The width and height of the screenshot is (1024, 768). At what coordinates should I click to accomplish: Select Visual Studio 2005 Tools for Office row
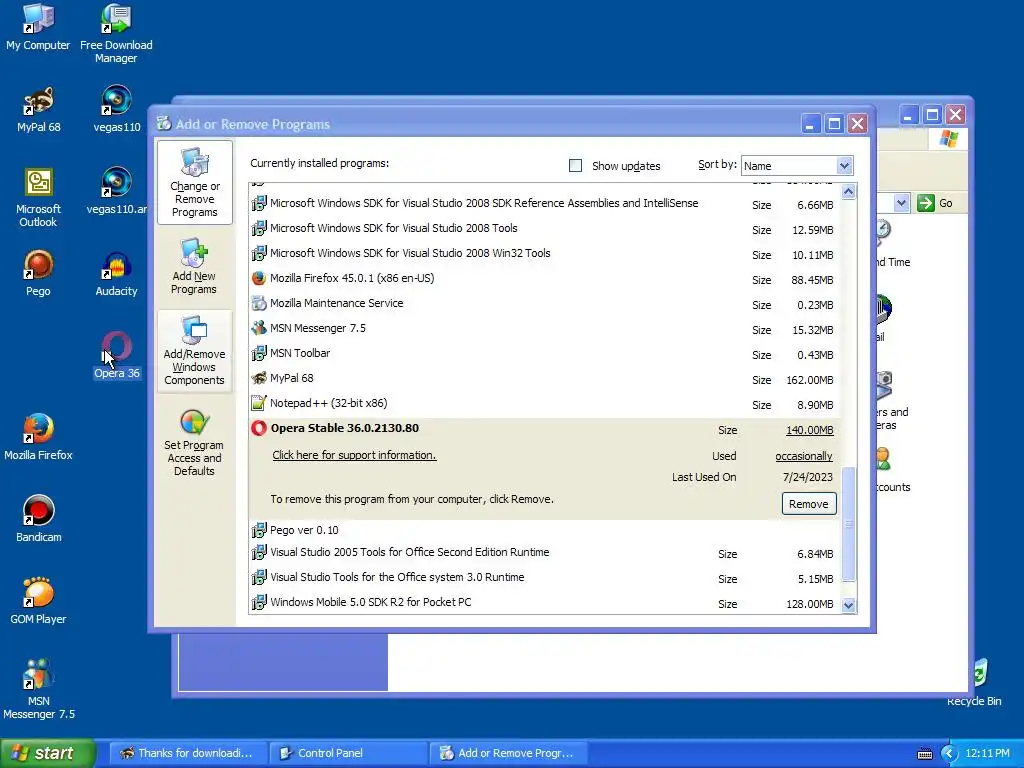543,552
